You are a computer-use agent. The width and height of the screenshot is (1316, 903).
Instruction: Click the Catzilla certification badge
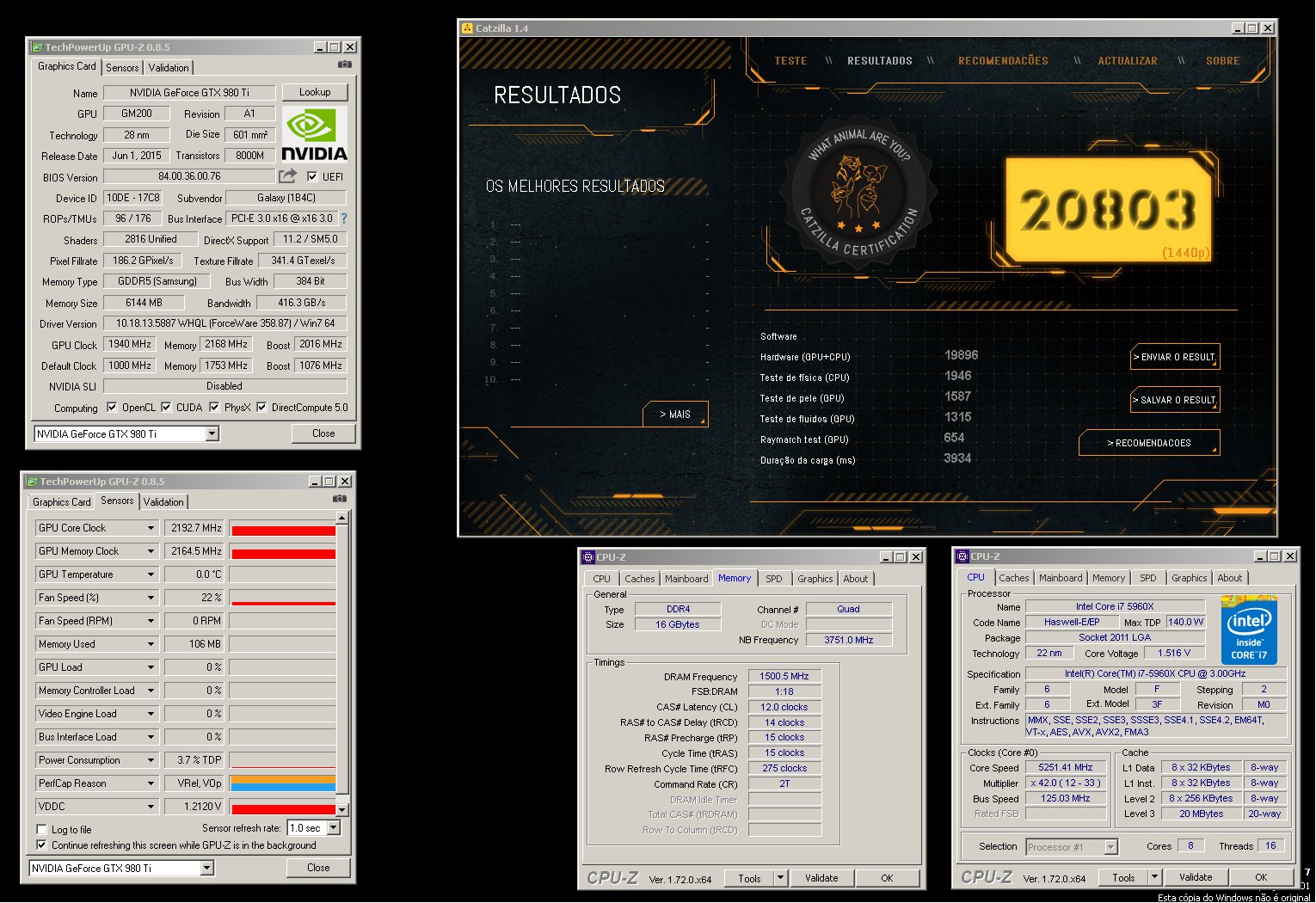(x=858, y=190)
